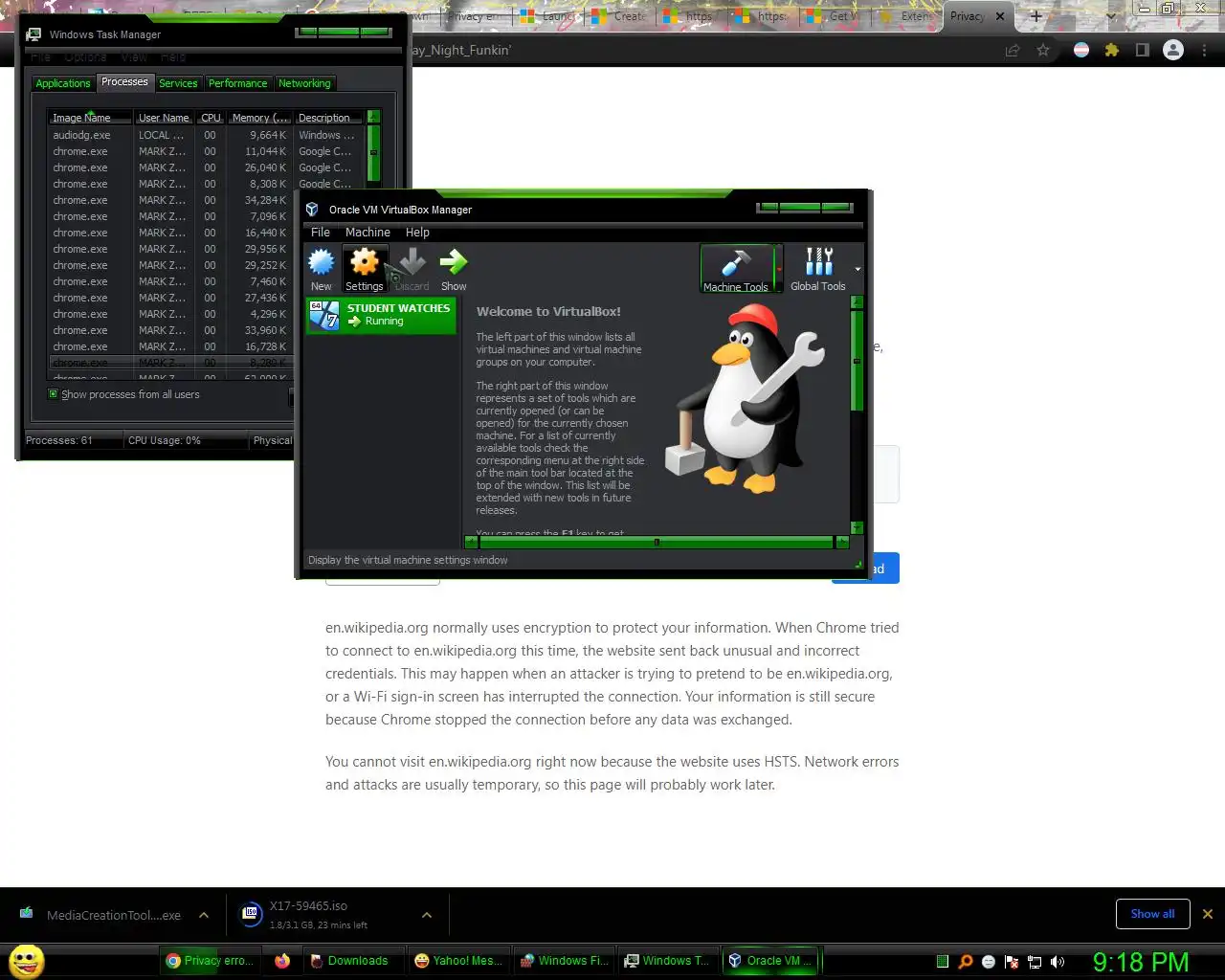Open Chrome three-dot menu
The height and width of the screenshot is (980, 1225).
pos(1205,50)
